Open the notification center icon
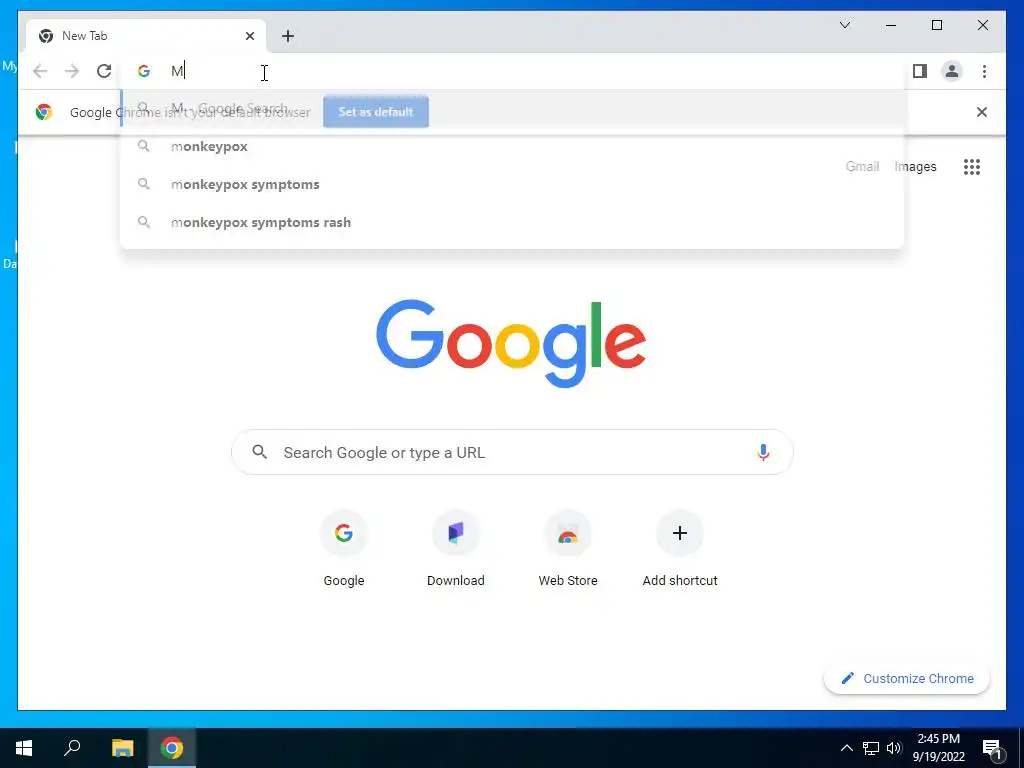 [993, 748]
